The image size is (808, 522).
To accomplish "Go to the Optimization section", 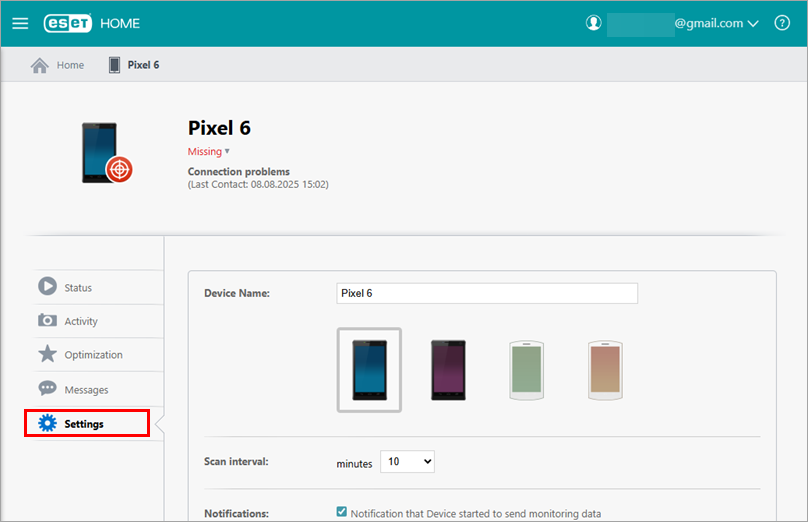I will [92, 355].
